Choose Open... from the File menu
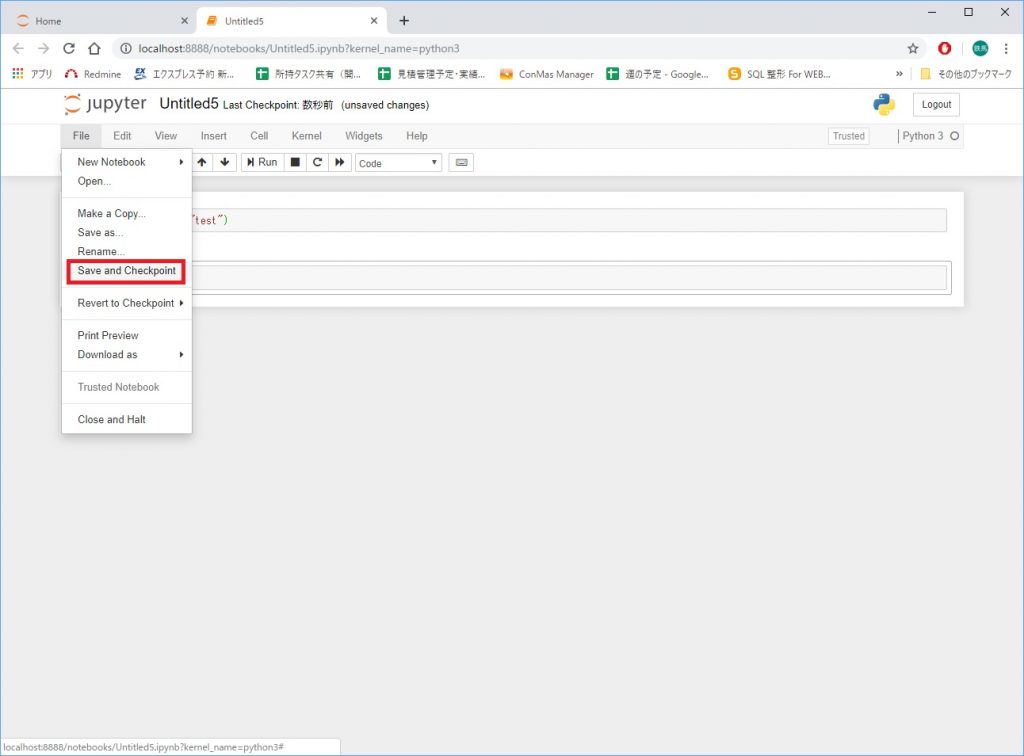Screen dimensions: 1024x756 pos(127,181)
